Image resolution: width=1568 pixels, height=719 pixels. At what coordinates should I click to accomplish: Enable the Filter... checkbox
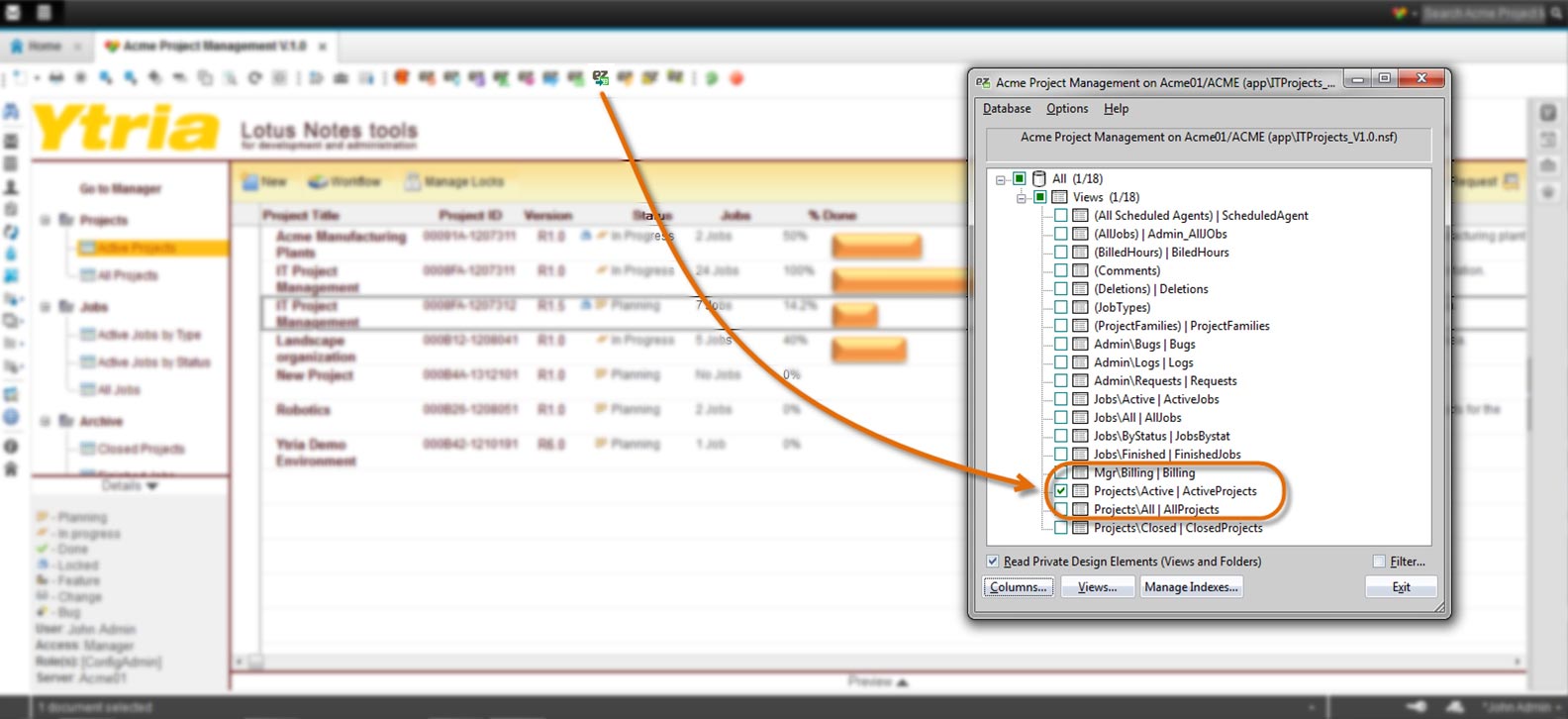(1379, 562)
